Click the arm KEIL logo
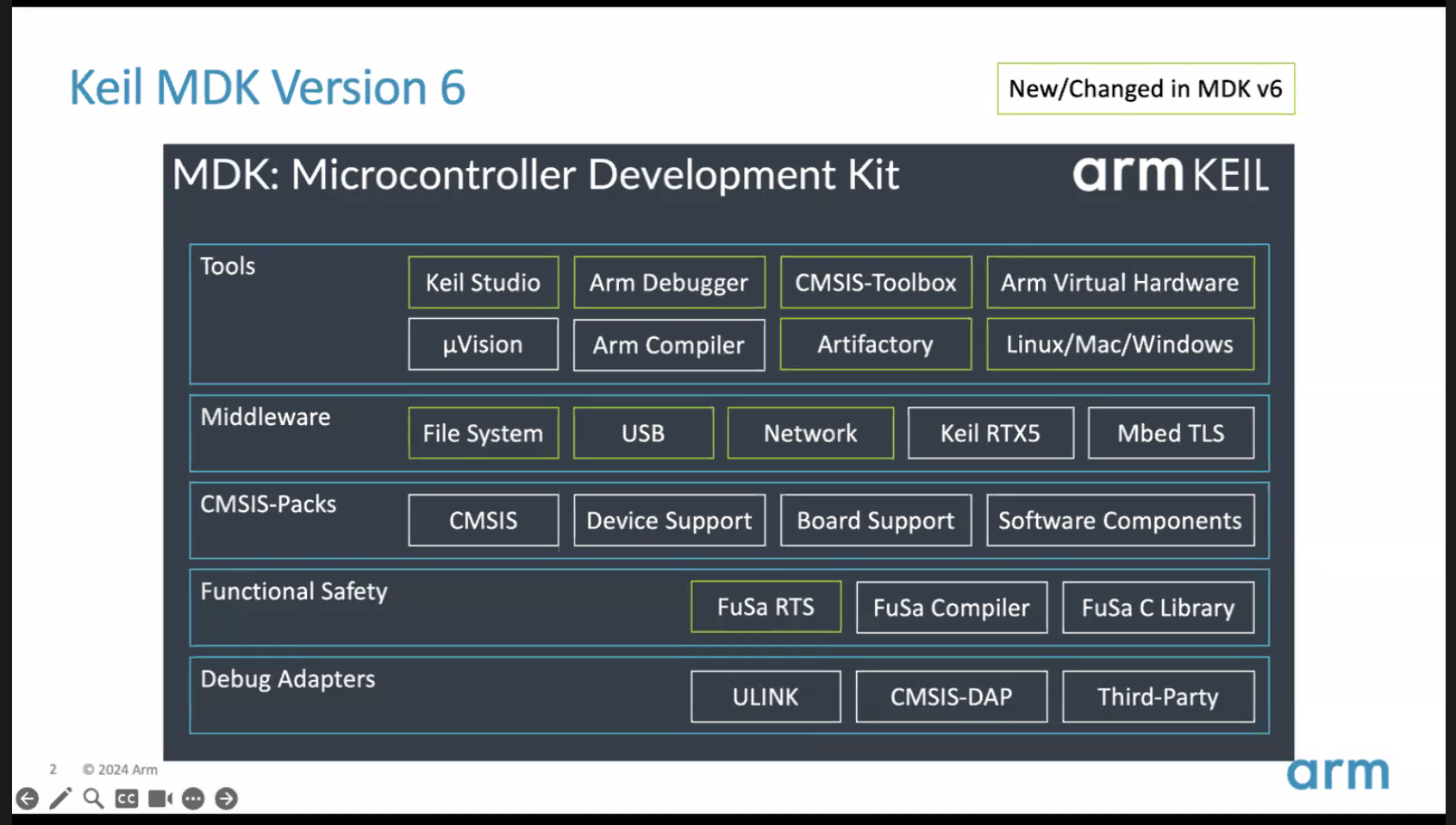This screenshot has width=1456, height=825. point(1171,174)
